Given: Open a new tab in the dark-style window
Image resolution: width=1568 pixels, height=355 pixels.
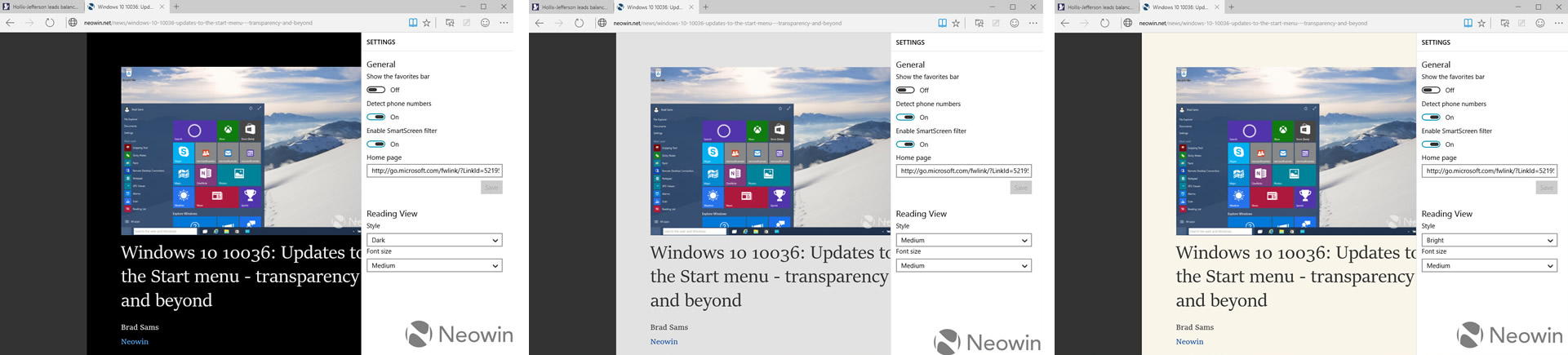Looking at the screenshot, I should (x=176, y=7).
